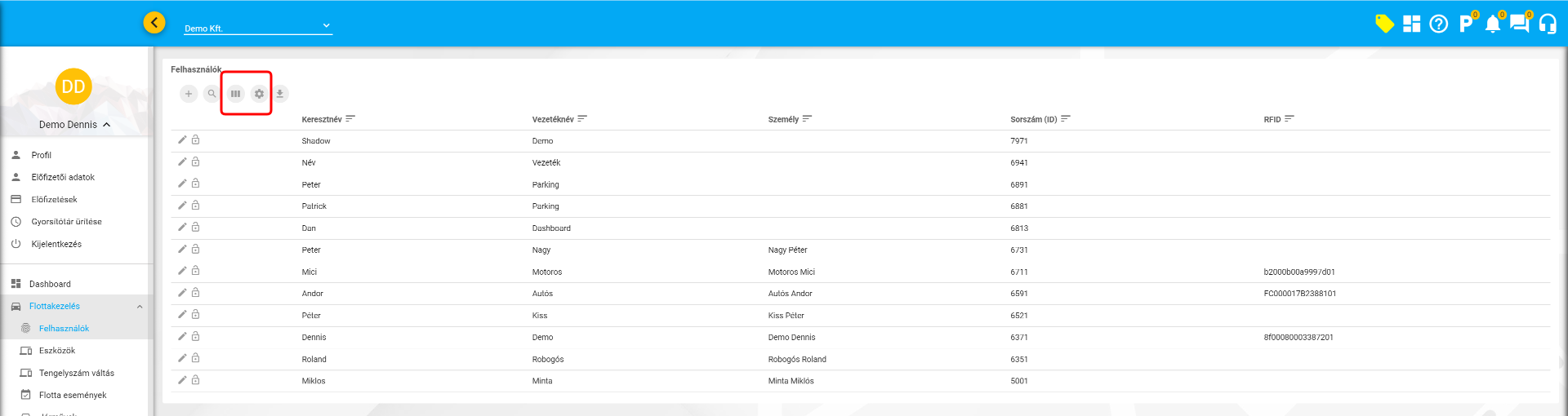Click the search magnifier icon in toolbar
Viewport: 1568px width, 416px height.
click(x=212, y=94)
